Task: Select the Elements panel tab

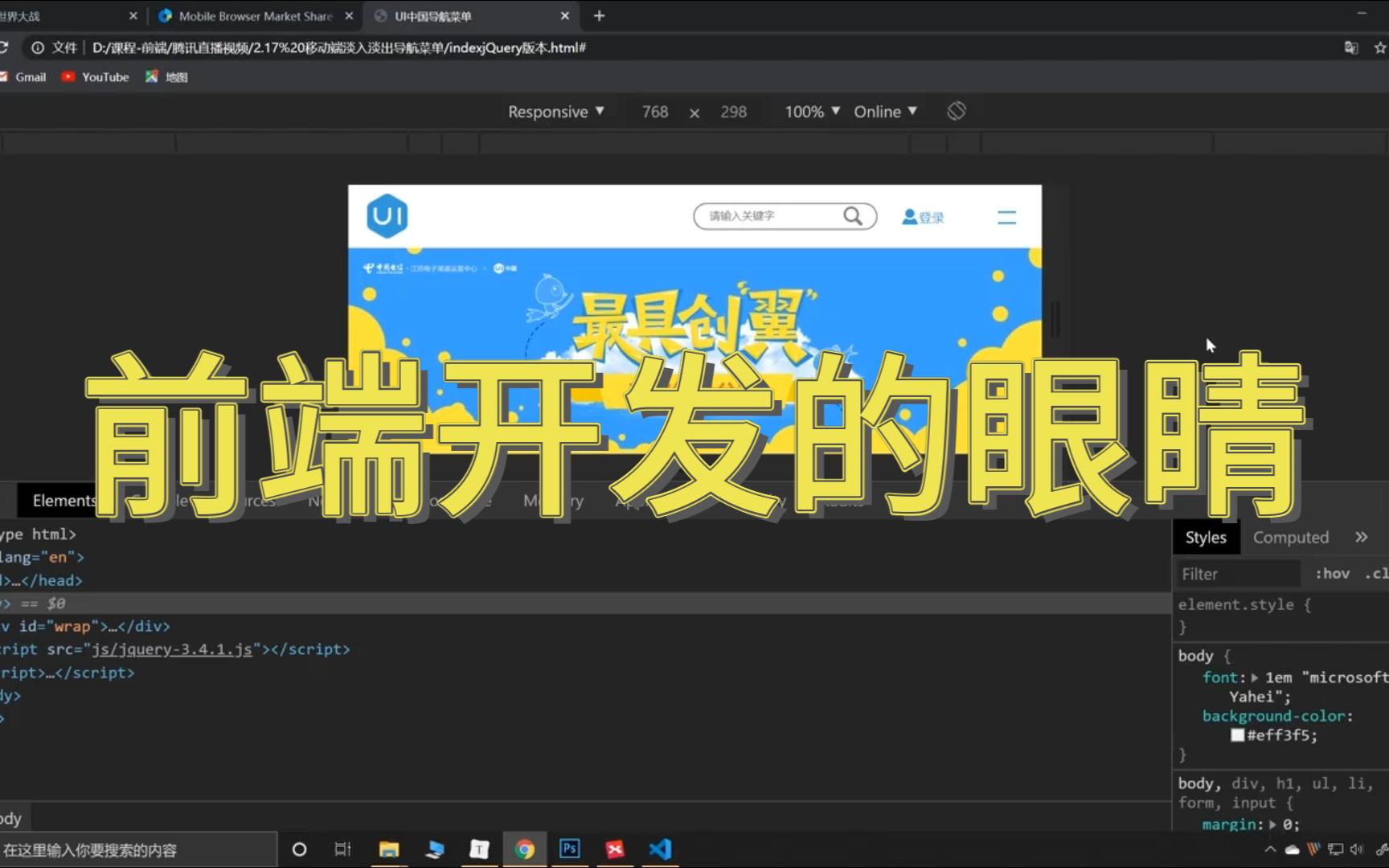Action: pos(63,501)
